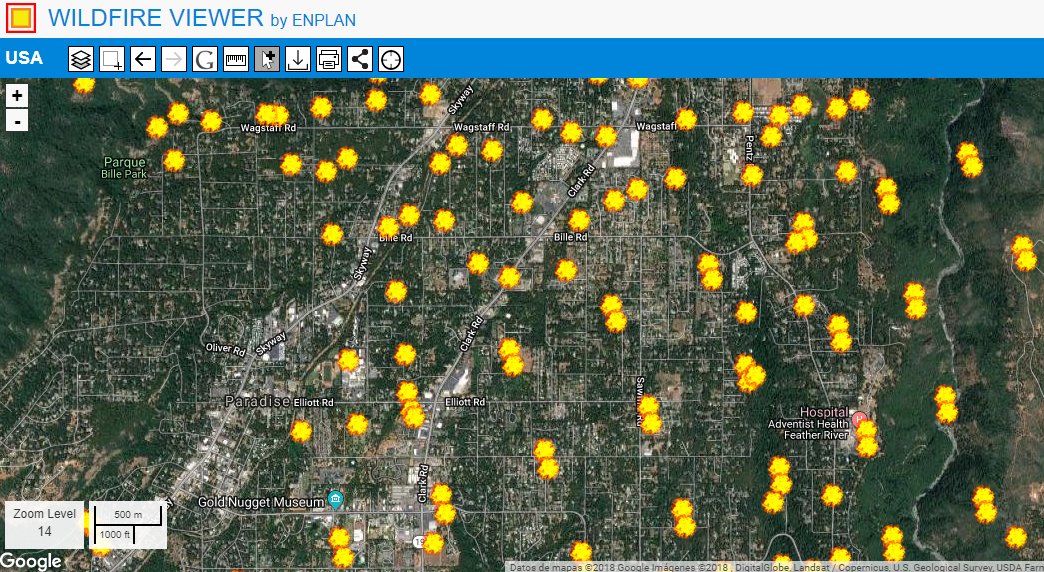Viewport: 1044px width, 572px height.
Task: Follow the by ENPLAN link
Action: pos(313,20)
